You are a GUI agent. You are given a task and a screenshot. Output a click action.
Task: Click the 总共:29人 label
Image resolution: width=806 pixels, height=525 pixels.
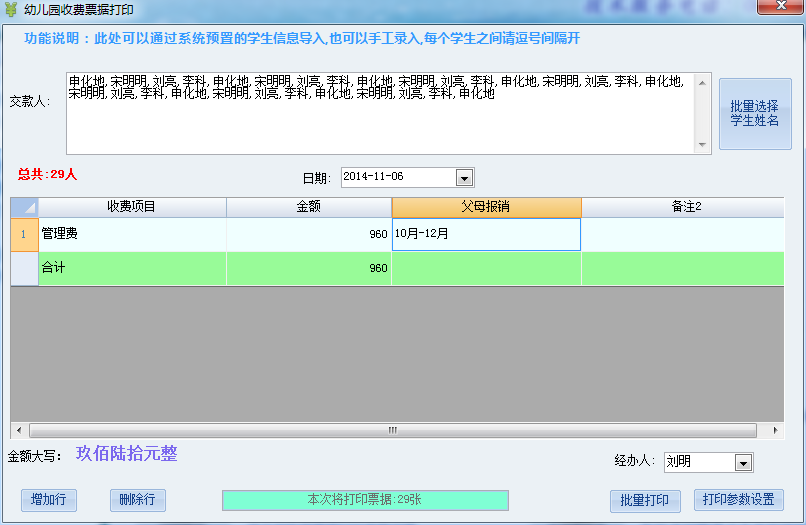47,174
